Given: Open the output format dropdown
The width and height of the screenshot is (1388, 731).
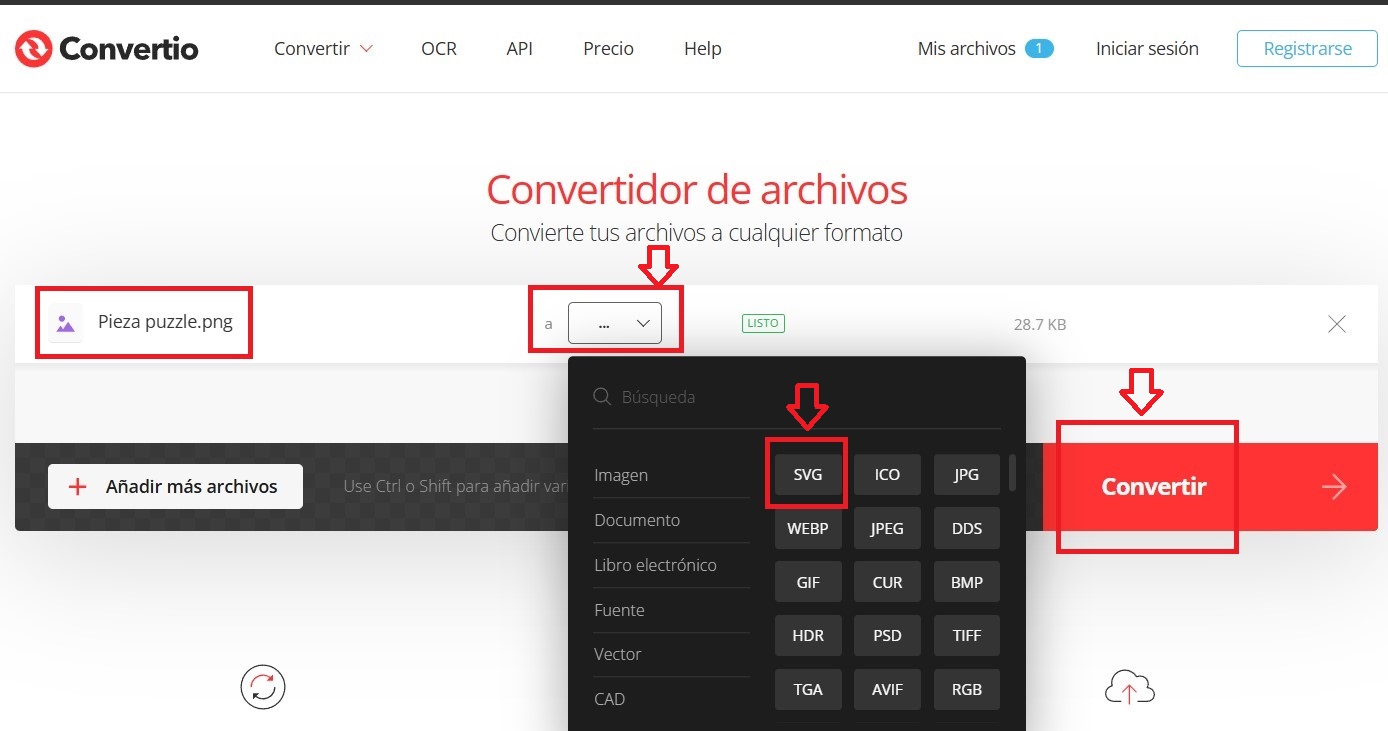Looking at the screenshot, I should coord(614,323).
